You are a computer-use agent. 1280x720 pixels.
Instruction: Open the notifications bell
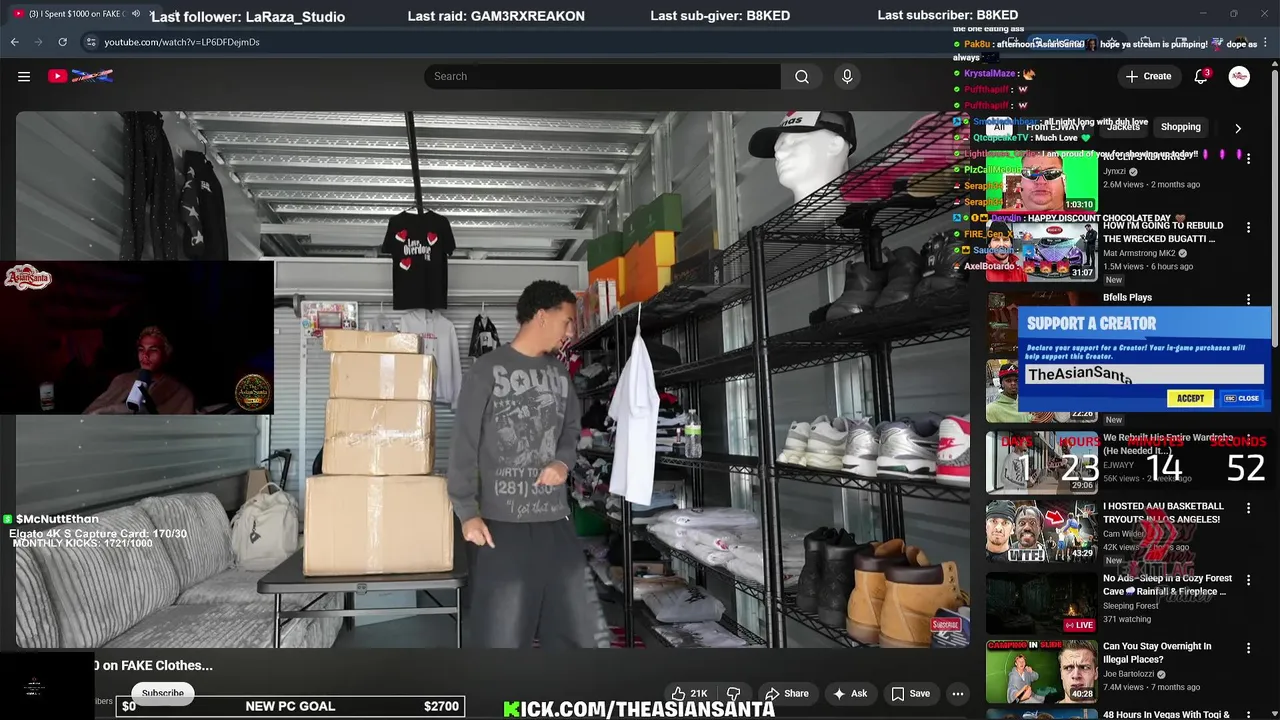pos(1201,76)
